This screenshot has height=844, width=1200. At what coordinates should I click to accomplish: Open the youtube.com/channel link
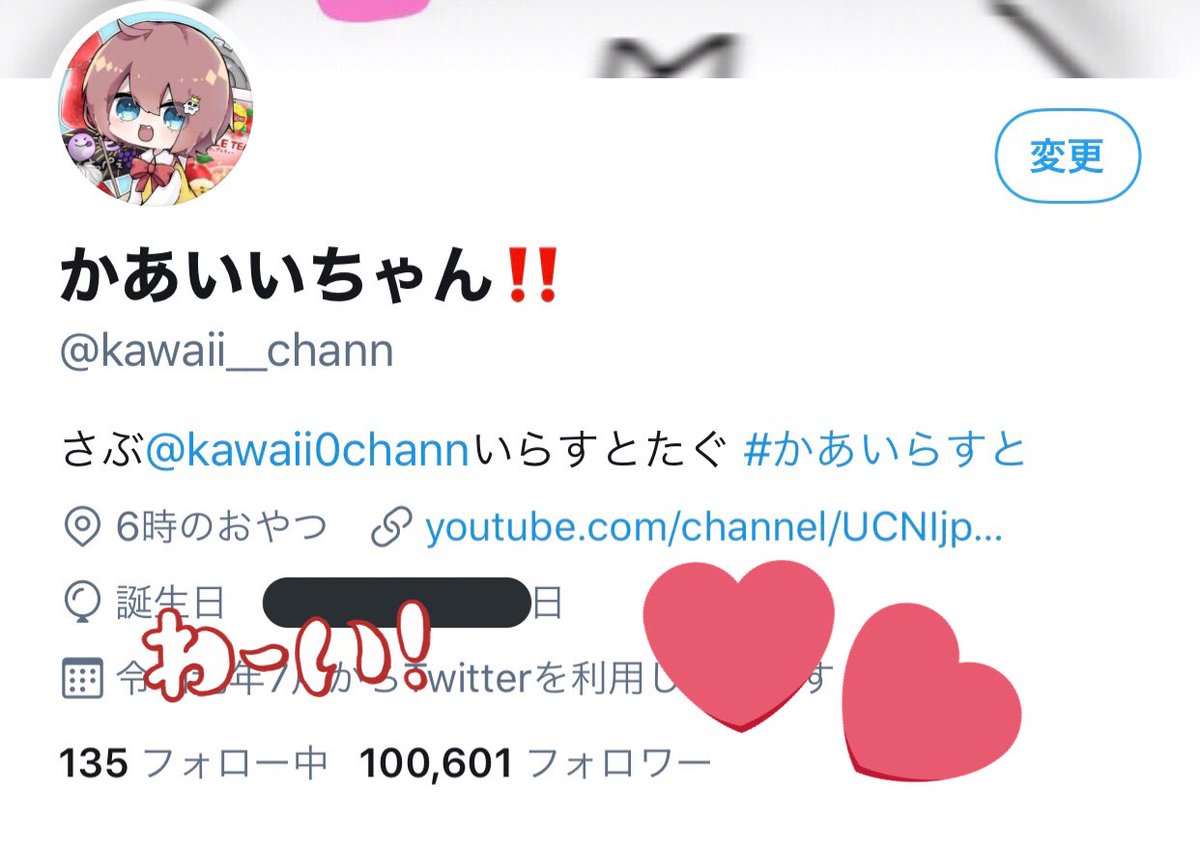[713, 528]
